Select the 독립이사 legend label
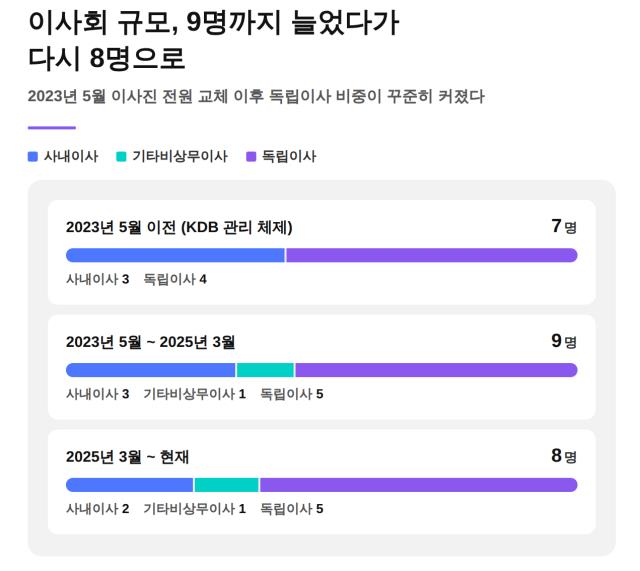 (289, 157)
